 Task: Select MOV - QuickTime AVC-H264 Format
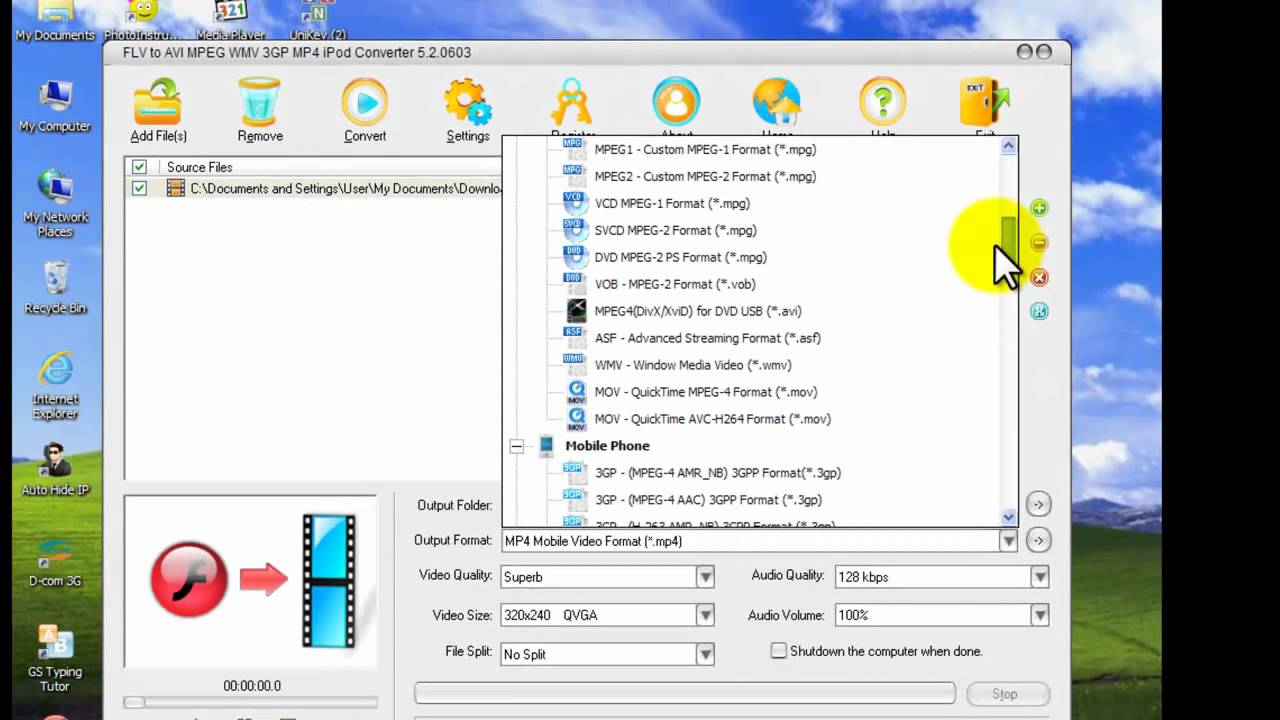tap(713, 419)
